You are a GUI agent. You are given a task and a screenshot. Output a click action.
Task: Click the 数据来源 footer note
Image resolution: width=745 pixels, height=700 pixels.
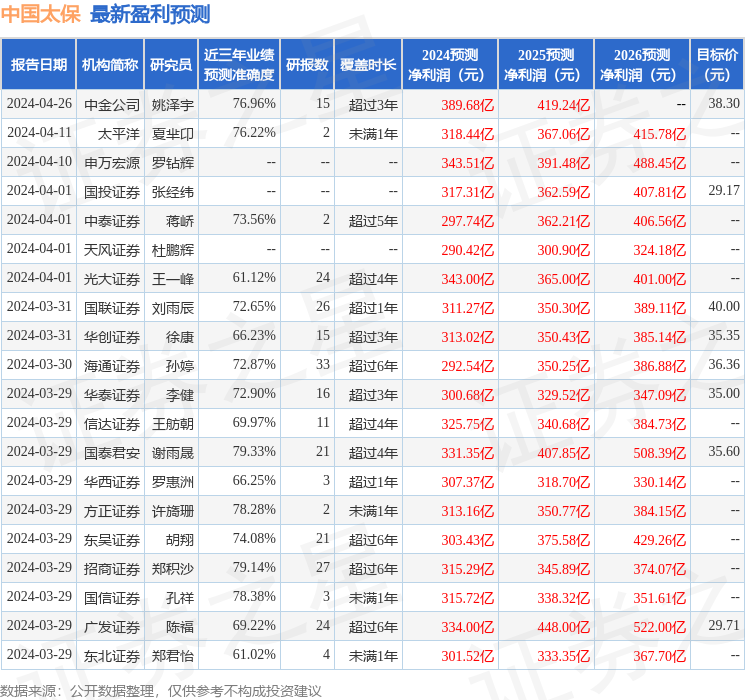click(161, 690)
